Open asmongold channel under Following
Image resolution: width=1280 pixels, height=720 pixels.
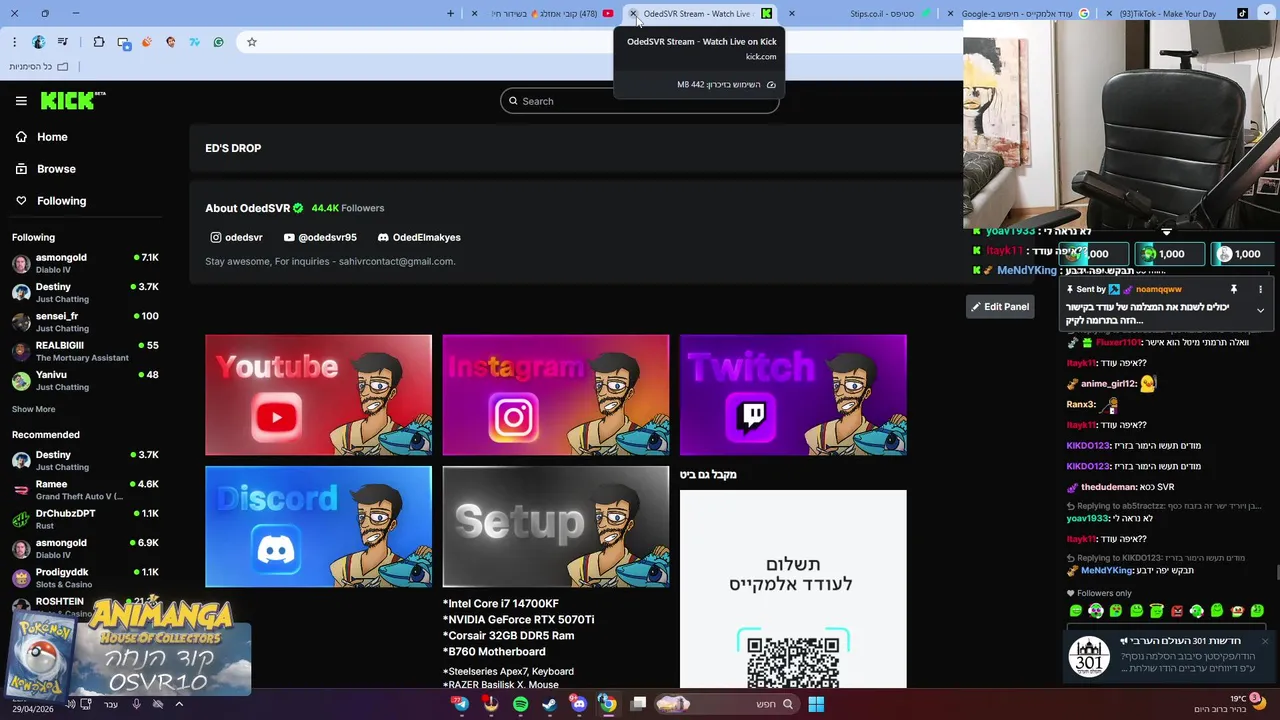coord(85,263)
